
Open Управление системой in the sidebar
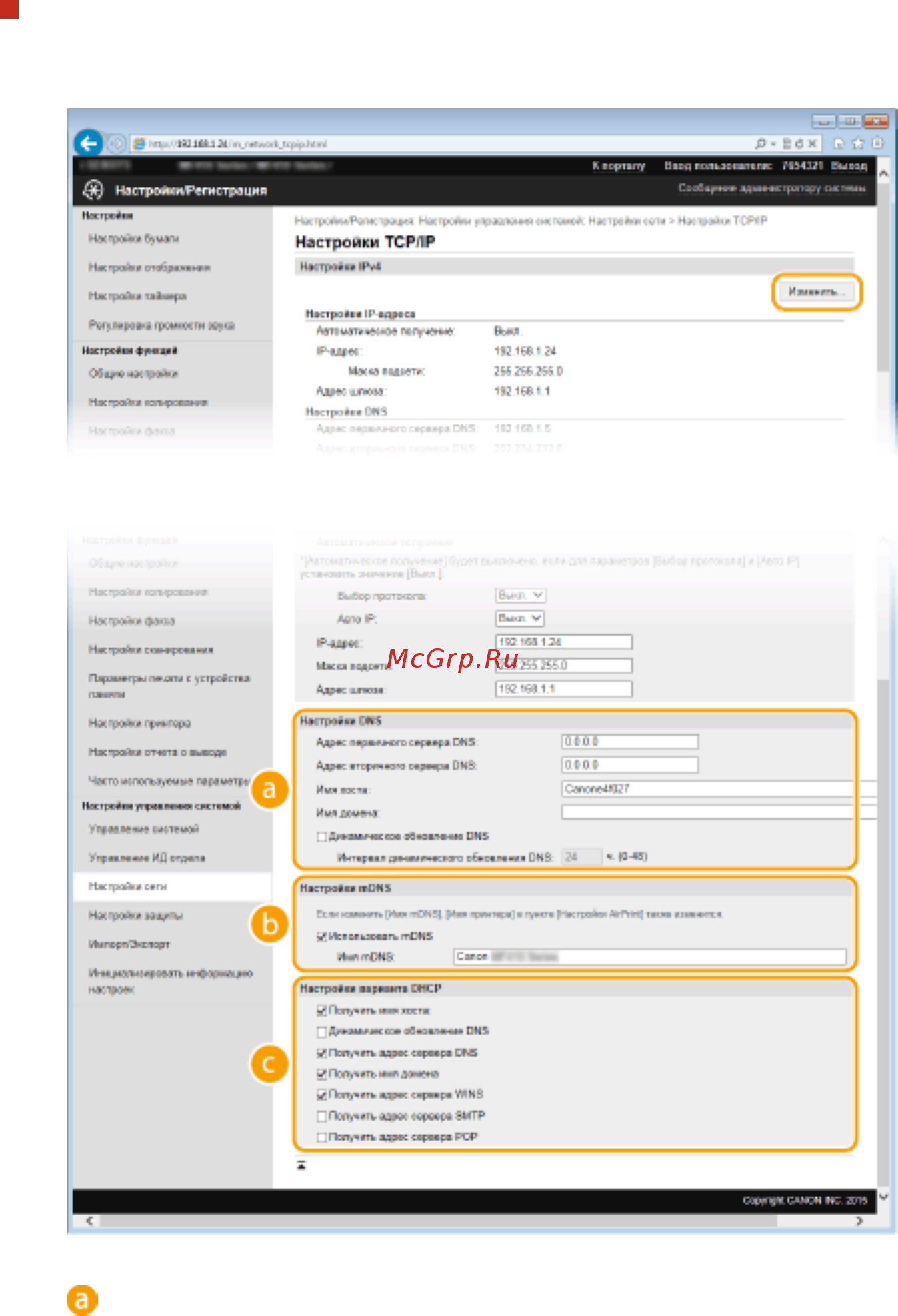[x=143, y=829]
